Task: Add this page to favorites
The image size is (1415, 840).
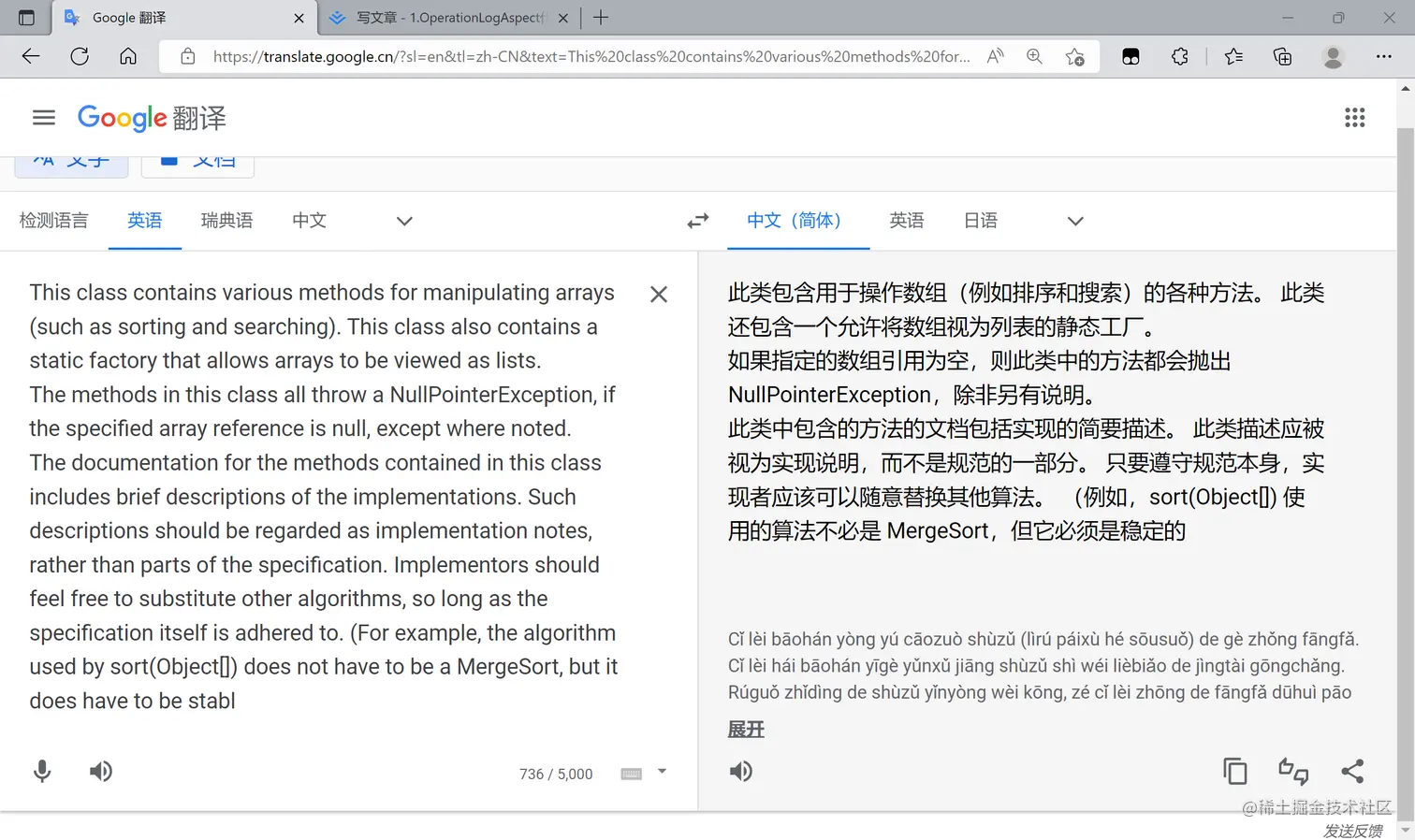Action: click(1074, 56)
